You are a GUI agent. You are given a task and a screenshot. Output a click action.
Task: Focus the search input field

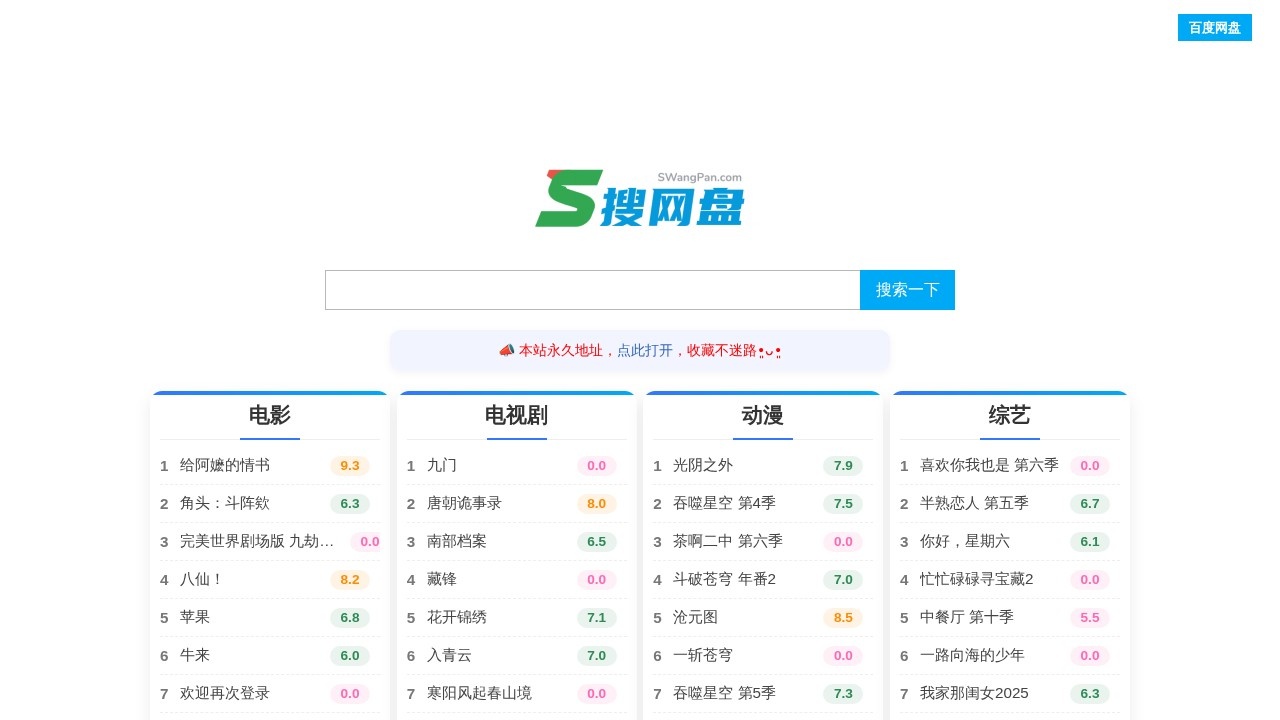pos(593,290)
